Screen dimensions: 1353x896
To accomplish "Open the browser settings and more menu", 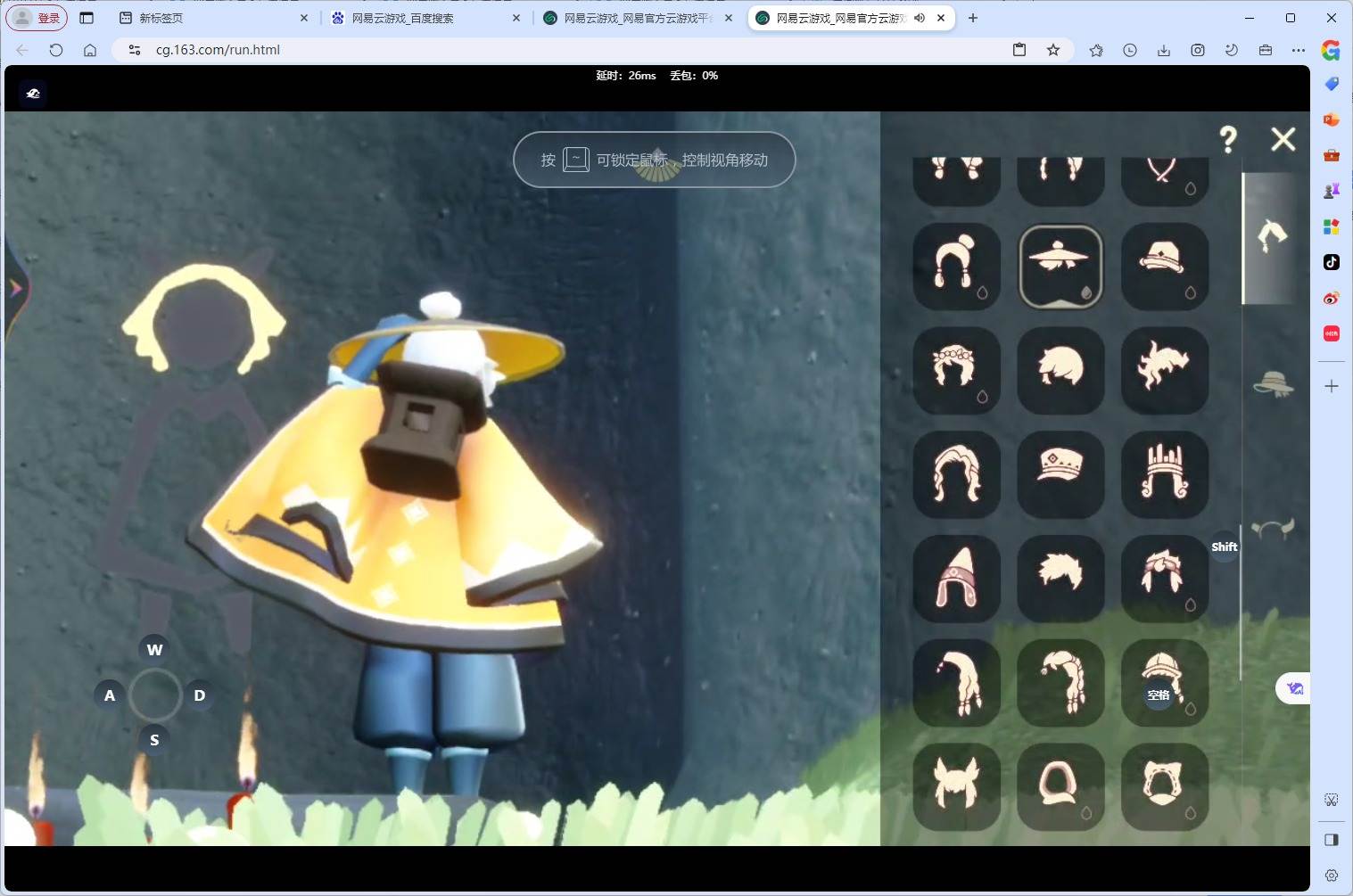I will point(1299,50).
